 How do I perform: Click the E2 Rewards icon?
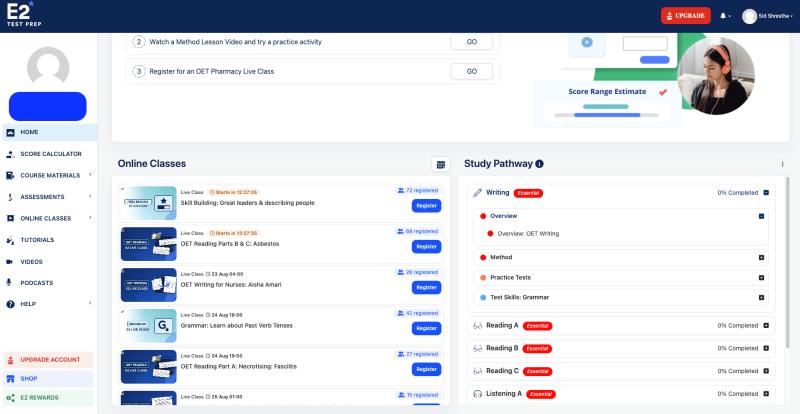(10, 398)
